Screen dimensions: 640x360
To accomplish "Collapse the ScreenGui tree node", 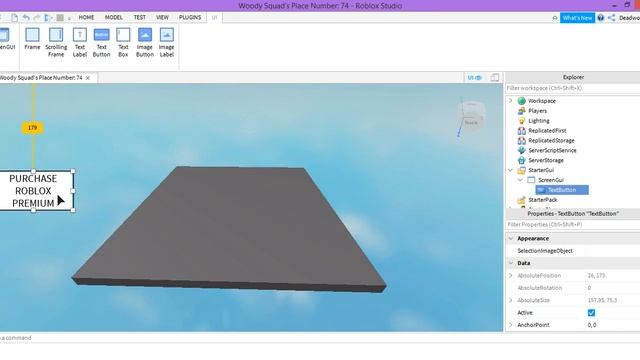I will [520, 180].
